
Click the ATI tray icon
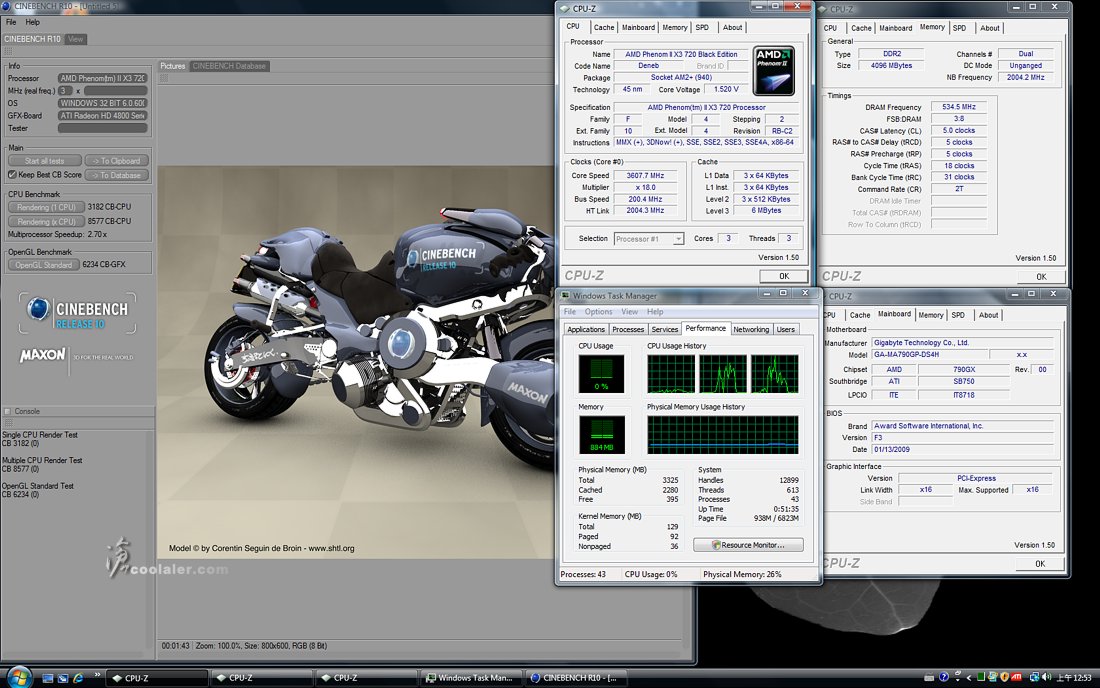(1015, 677)
